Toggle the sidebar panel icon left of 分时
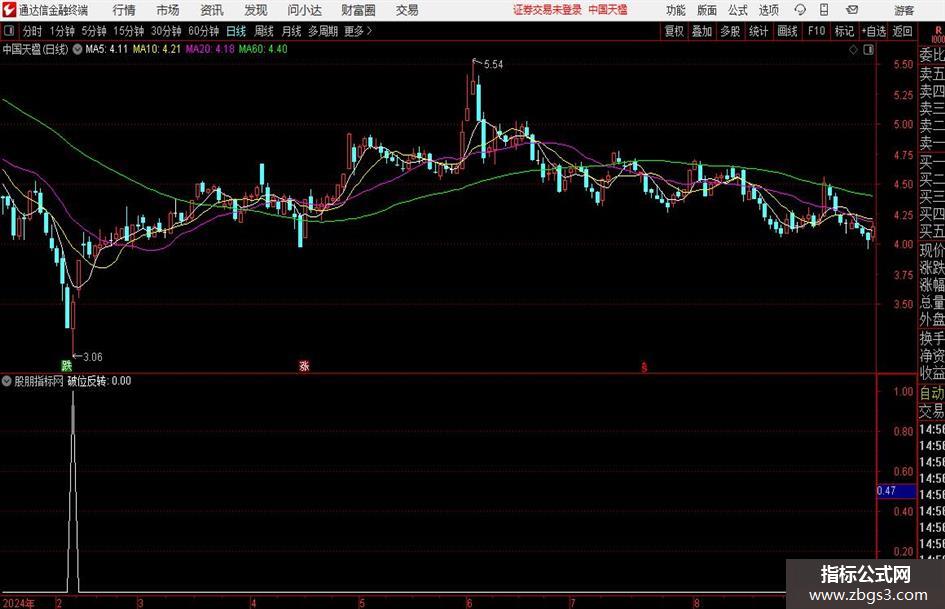This screenshot has width=945, height=609. click(9, 31)
